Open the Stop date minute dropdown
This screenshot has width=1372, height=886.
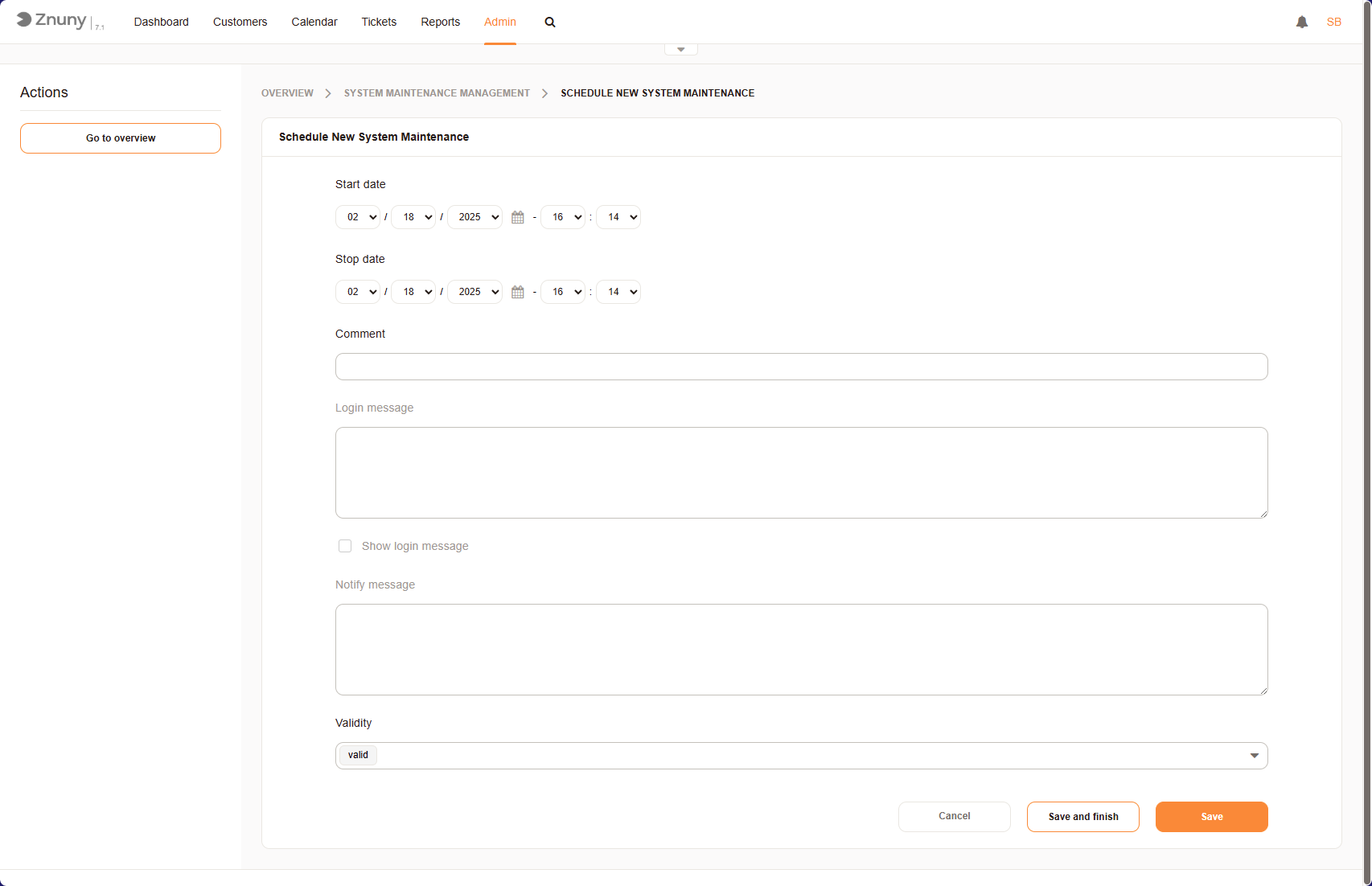click(x=618, y=292)
